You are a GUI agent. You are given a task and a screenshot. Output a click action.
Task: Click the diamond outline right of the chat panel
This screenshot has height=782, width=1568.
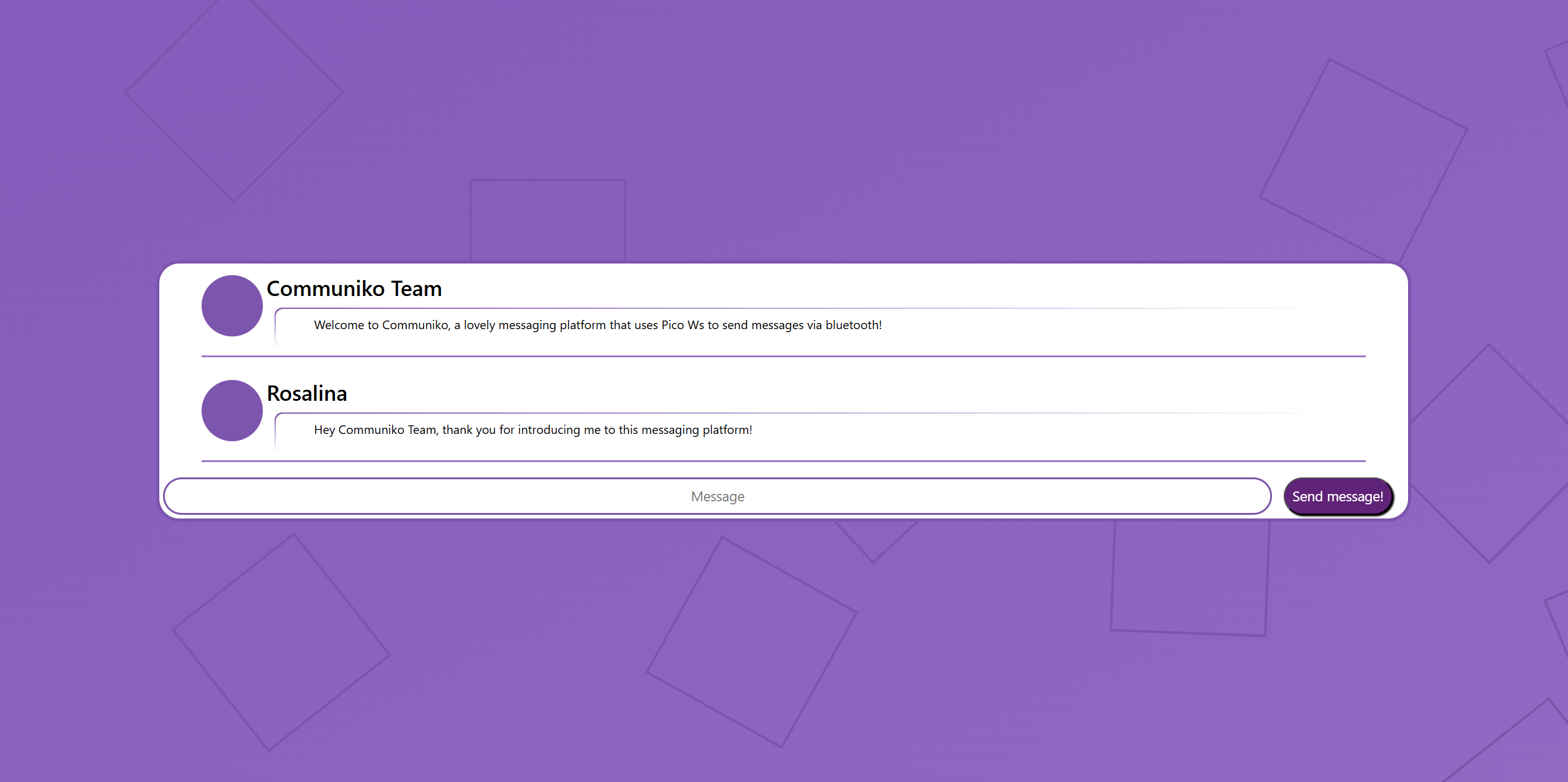(x=1489, y=454)
